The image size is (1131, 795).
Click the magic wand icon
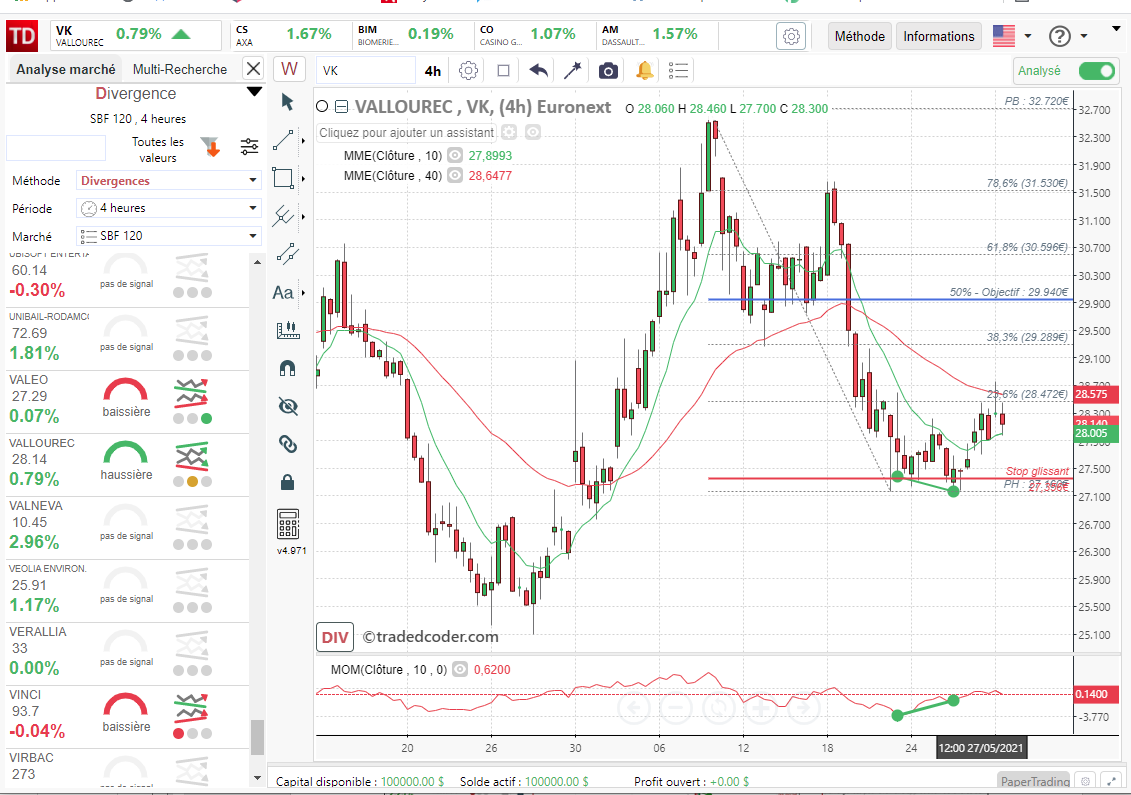tap(573, 70)
